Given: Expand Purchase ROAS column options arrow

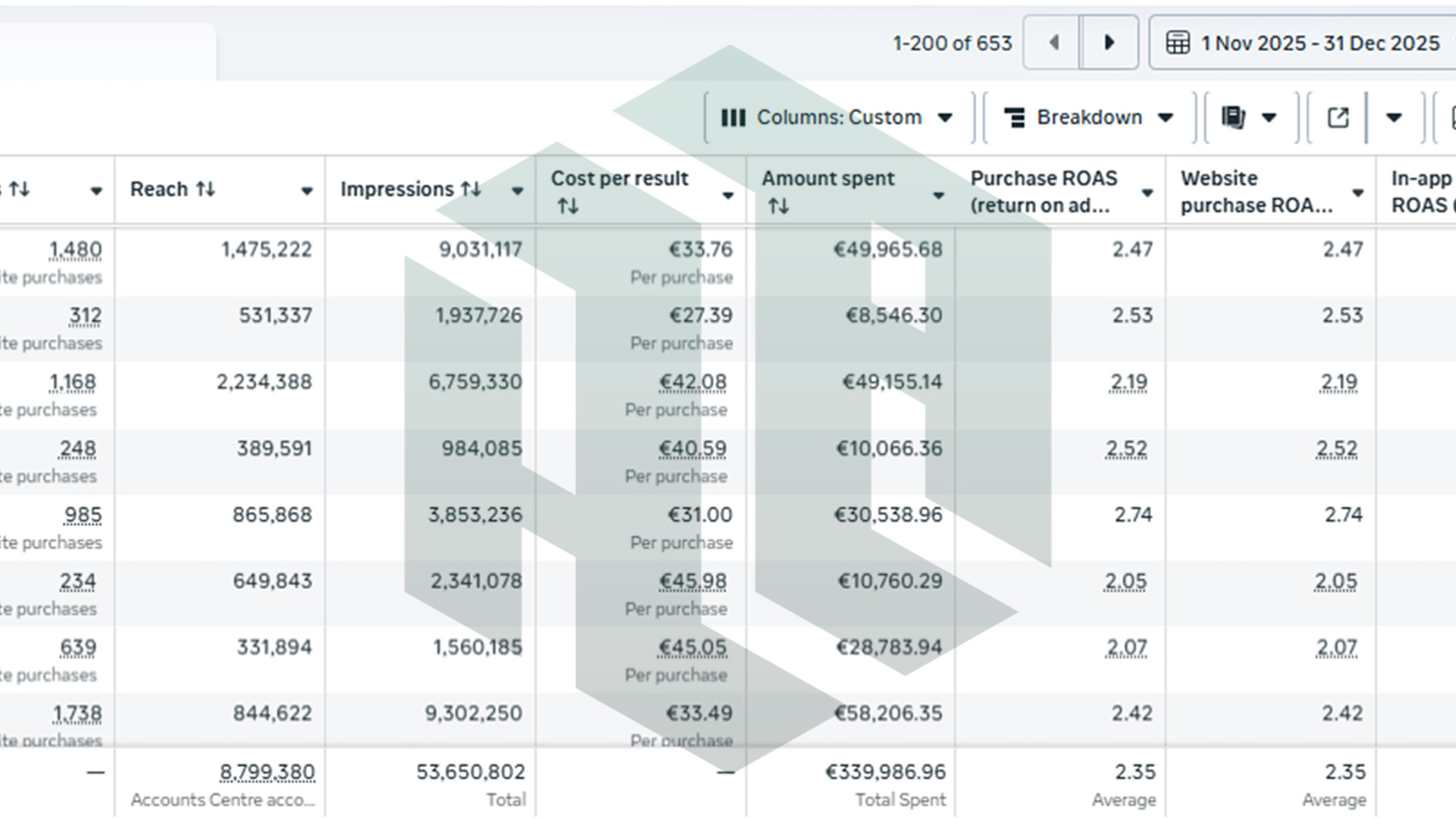Looking at the screenshot, I should (1147, 193).
